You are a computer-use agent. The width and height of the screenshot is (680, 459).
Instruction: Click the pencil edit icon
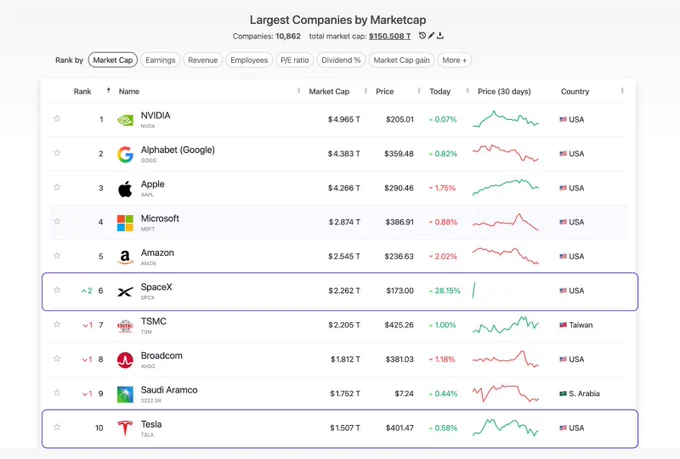431,36
